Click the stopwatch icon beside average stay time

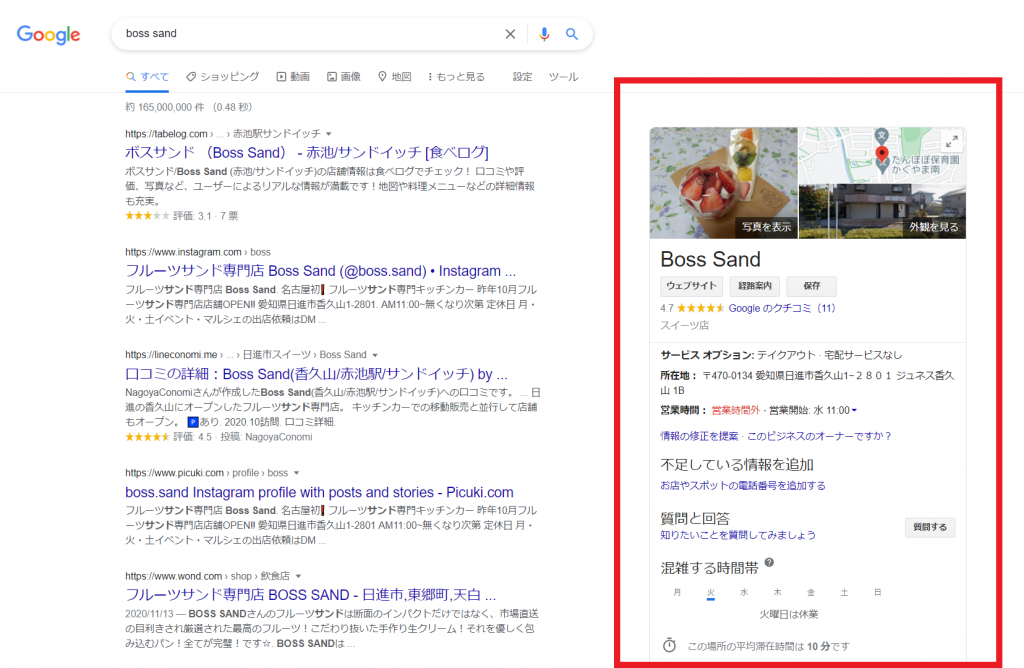(x=669, y=645)
